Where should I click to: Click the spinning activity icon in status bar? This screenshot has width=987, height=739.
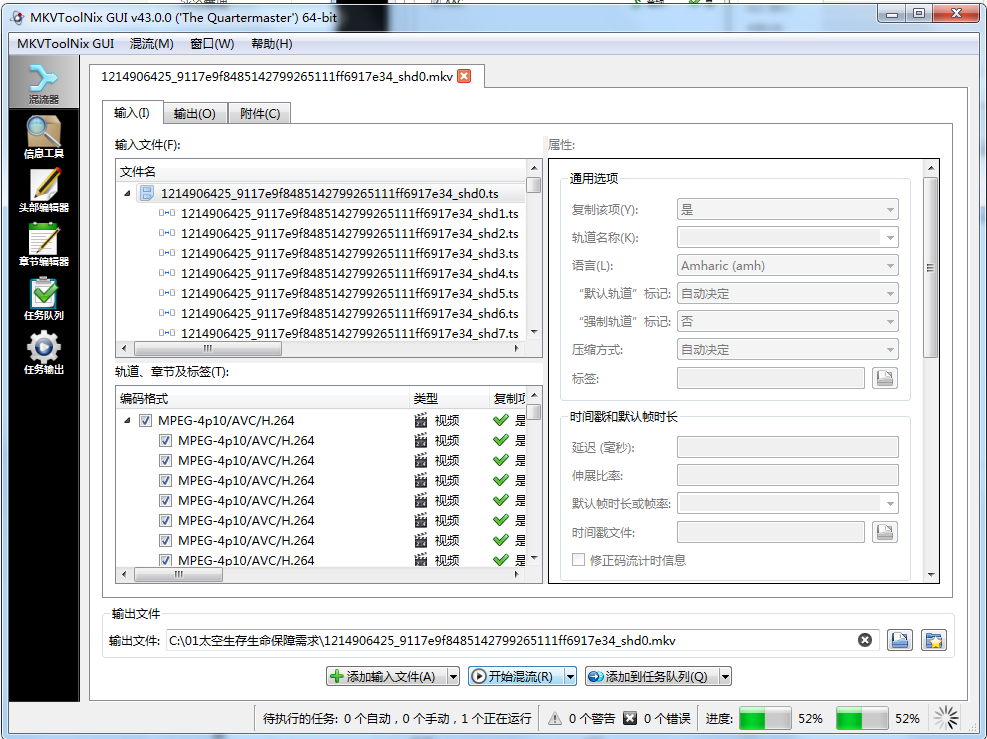click(x=946, y=718)
